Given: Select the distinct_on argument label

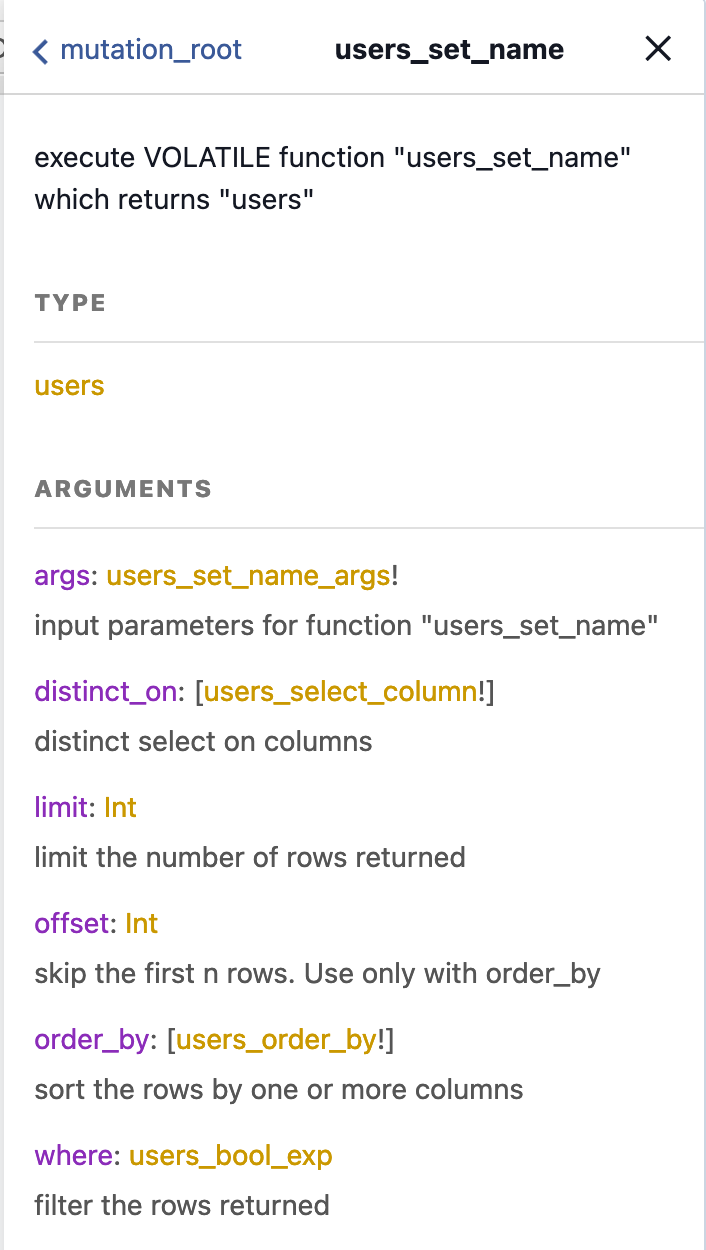Looking at the screenshot, I should click(104, 691).
